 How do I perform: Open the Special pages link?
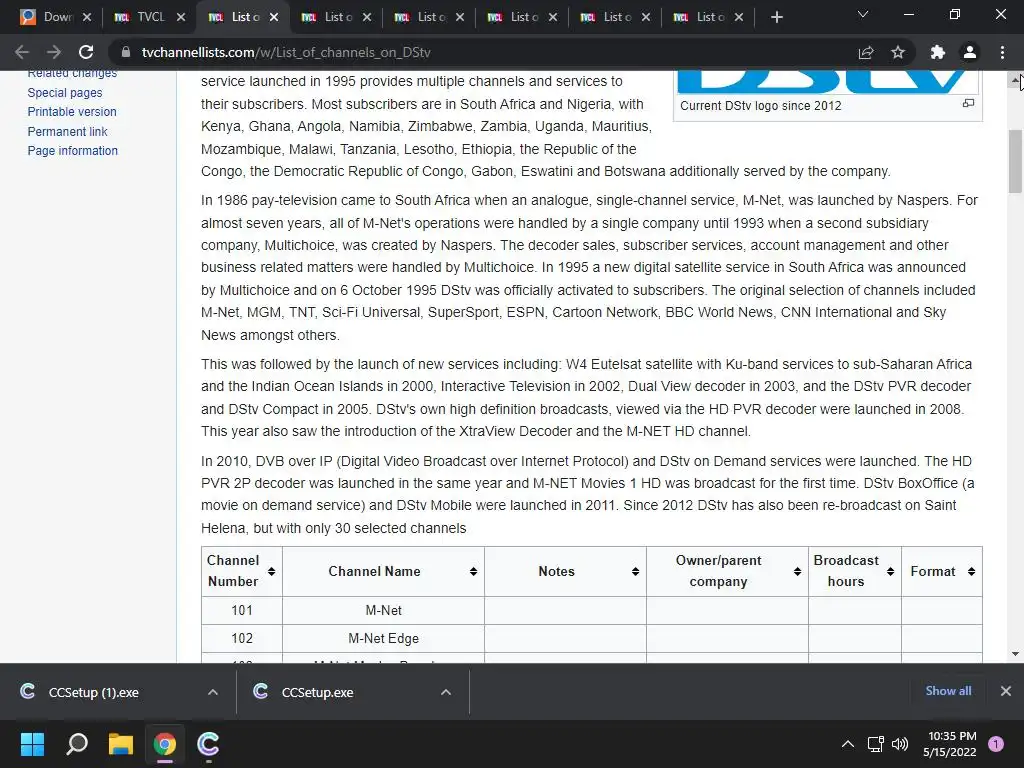pyautogui.click(x=65, y=93)
